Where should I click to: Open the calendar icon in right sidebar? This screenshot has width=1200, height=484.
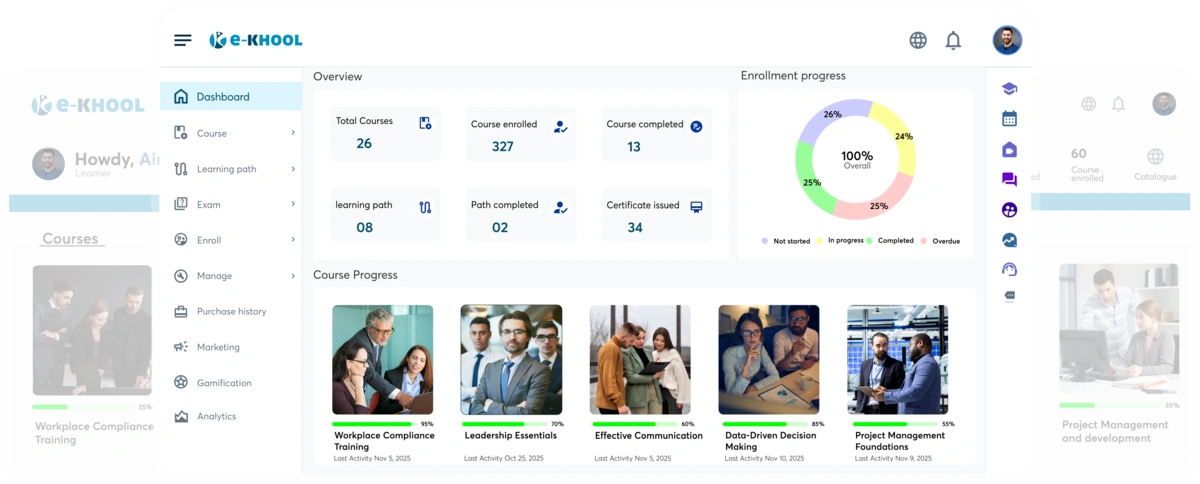(x=1009, y=119)
